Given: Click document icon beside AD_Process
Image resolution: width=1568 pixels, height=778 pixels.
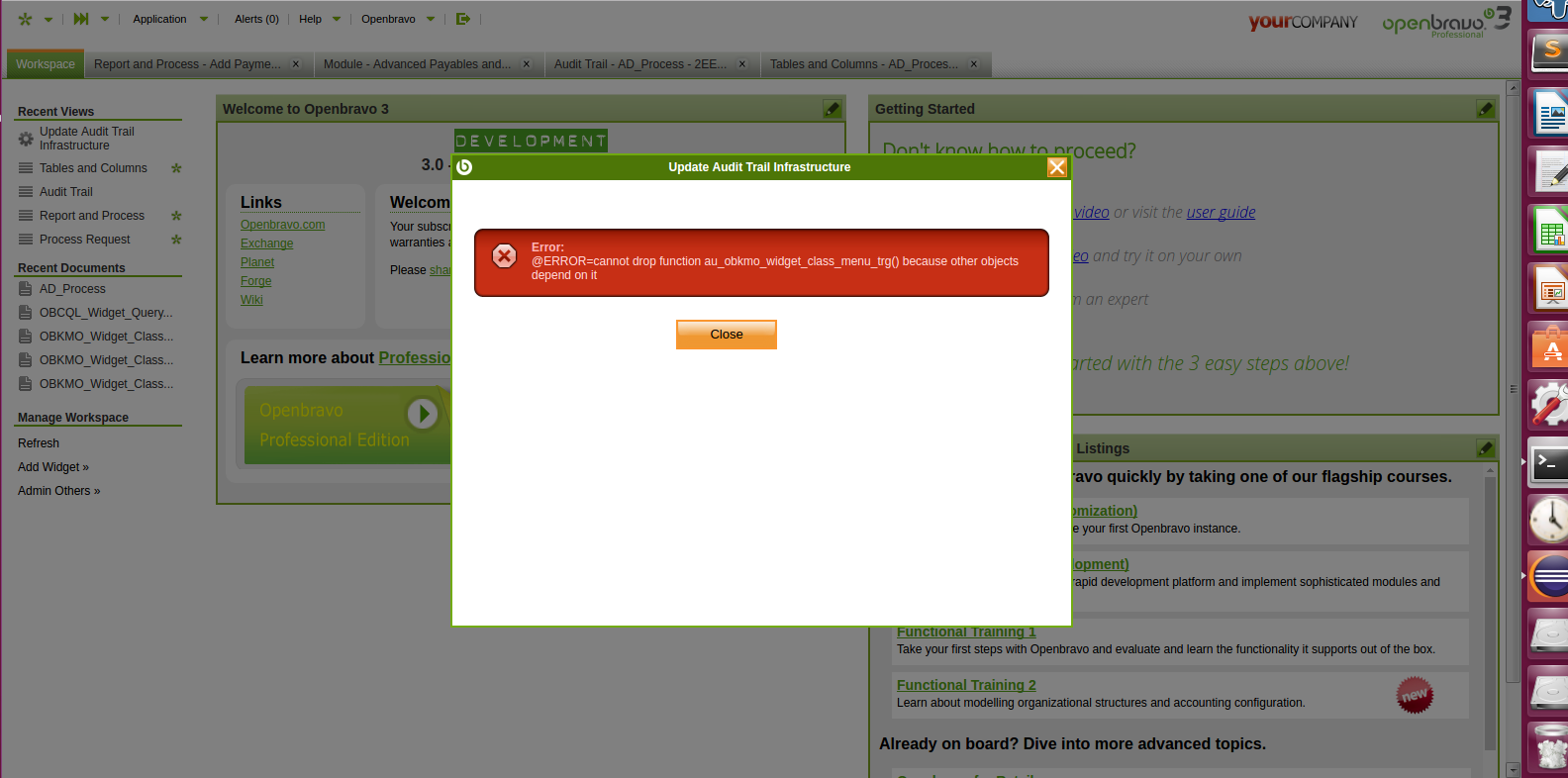Looking at the screenshot, I should (x=26, y=289).
